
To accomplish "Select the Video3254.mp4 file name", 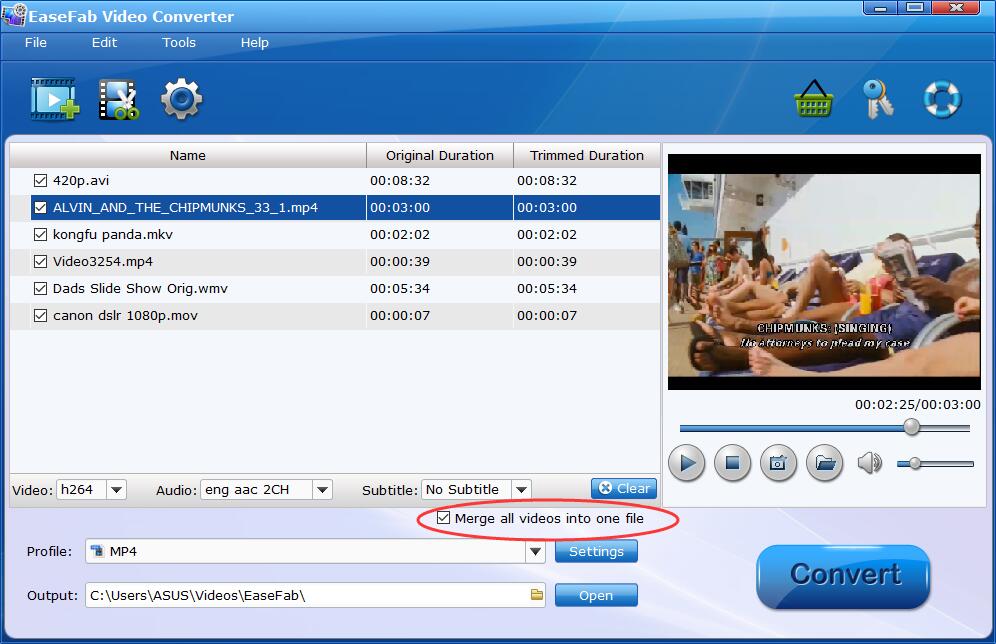I will [103, 262].
